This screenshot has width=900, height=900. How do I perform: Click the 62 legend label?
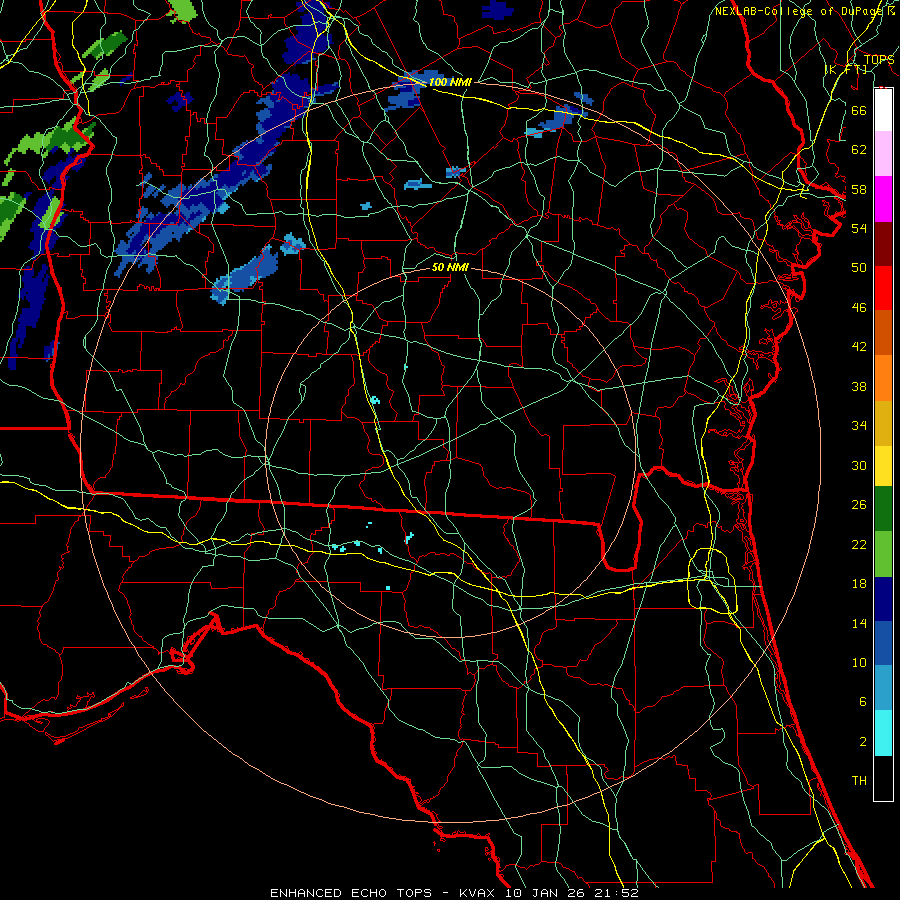coord(859,150)
